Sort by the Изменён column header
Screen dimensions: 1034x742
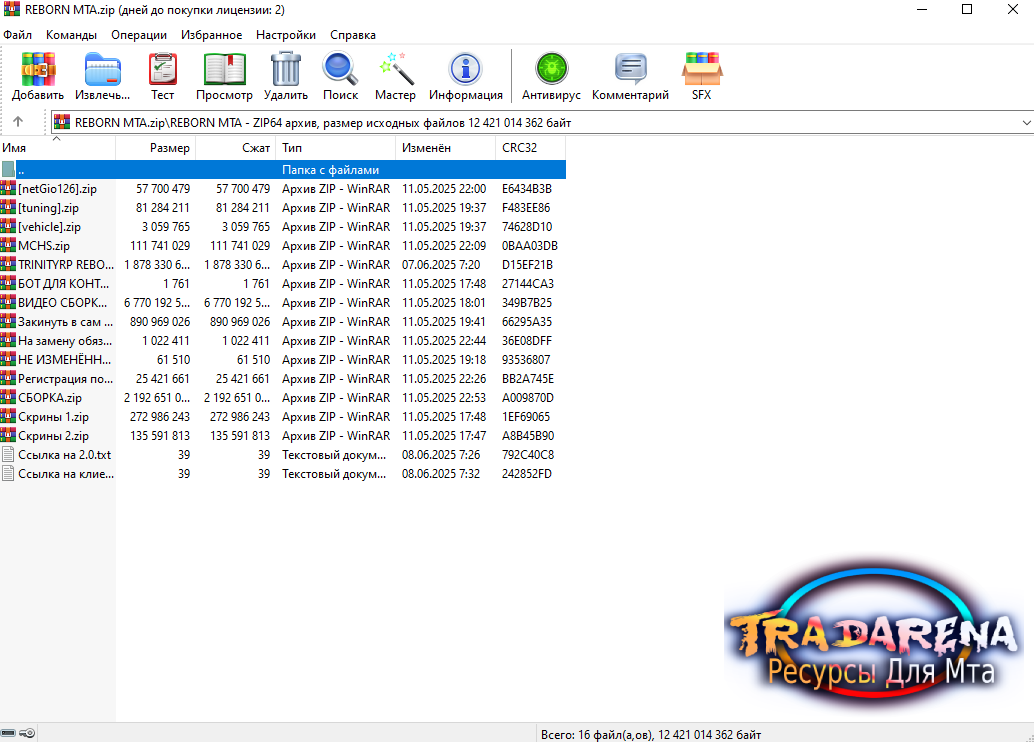445,148
